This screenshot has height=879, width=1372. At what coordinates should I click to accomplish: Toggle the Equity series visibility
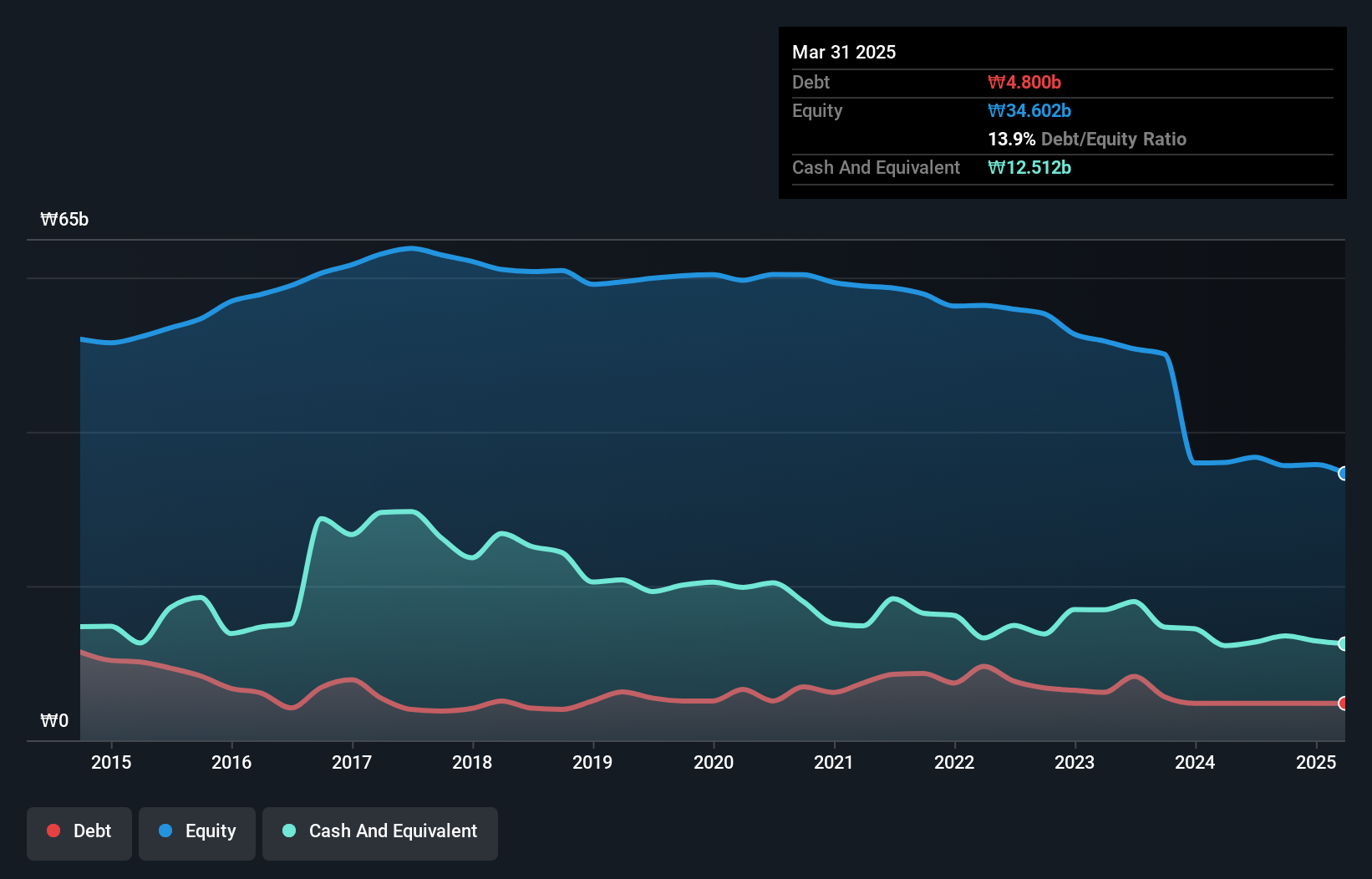point(197,832)
